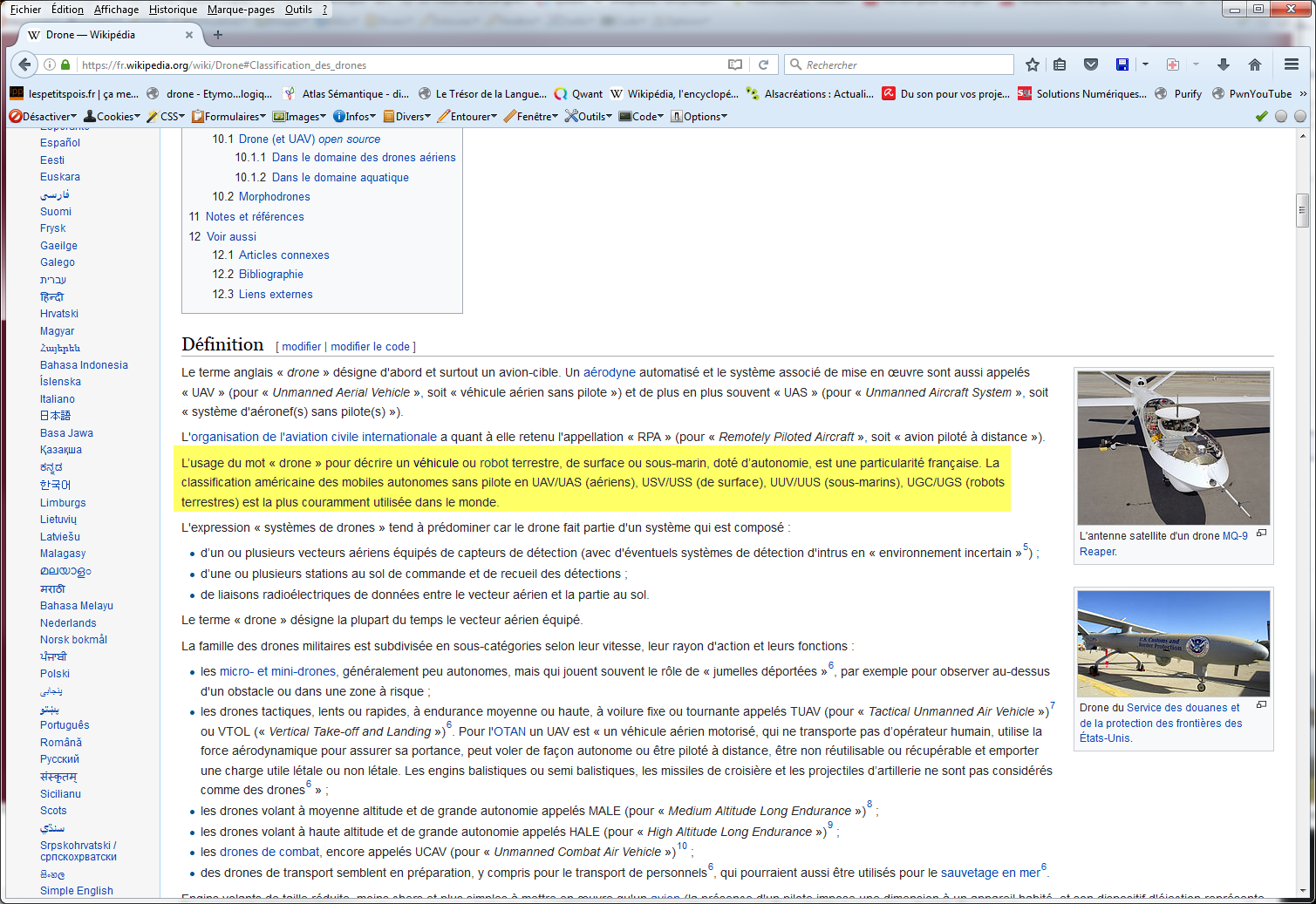
Task: Open the Historique menu
Action: [173, 10]
